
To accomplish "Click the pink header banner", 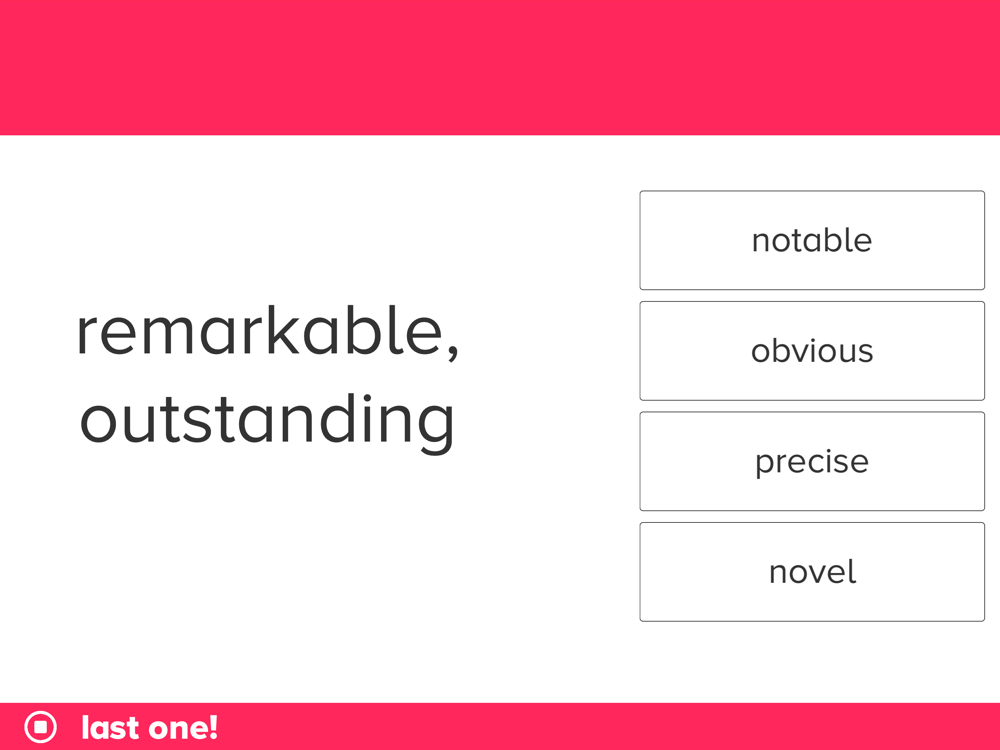I will tap(500, 68).
